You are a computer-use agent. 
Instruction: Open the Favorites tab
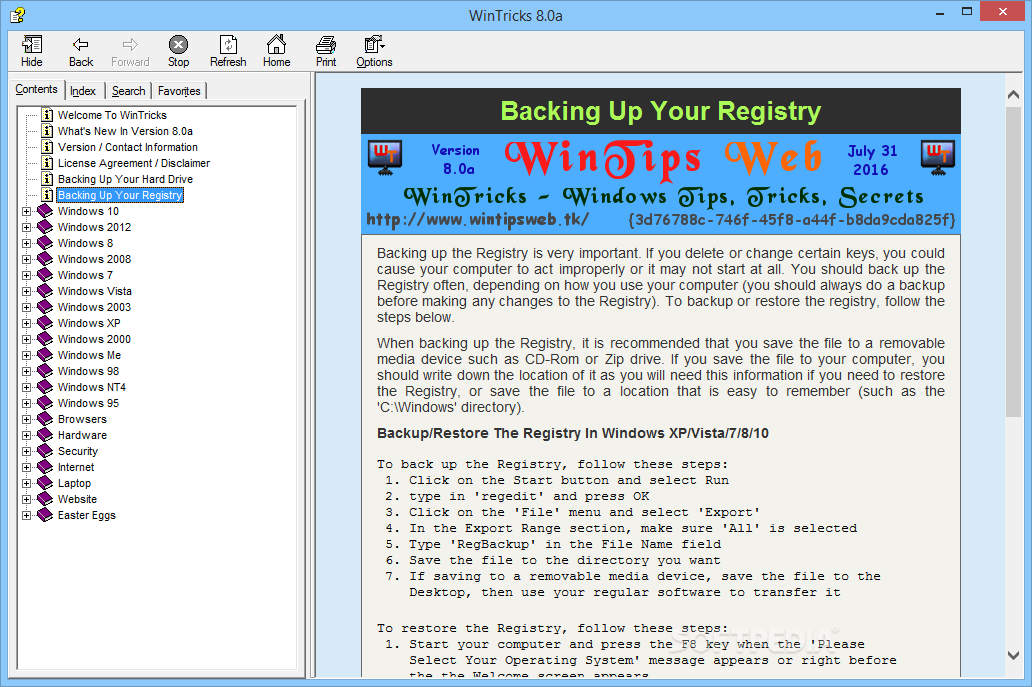point(179,91)
